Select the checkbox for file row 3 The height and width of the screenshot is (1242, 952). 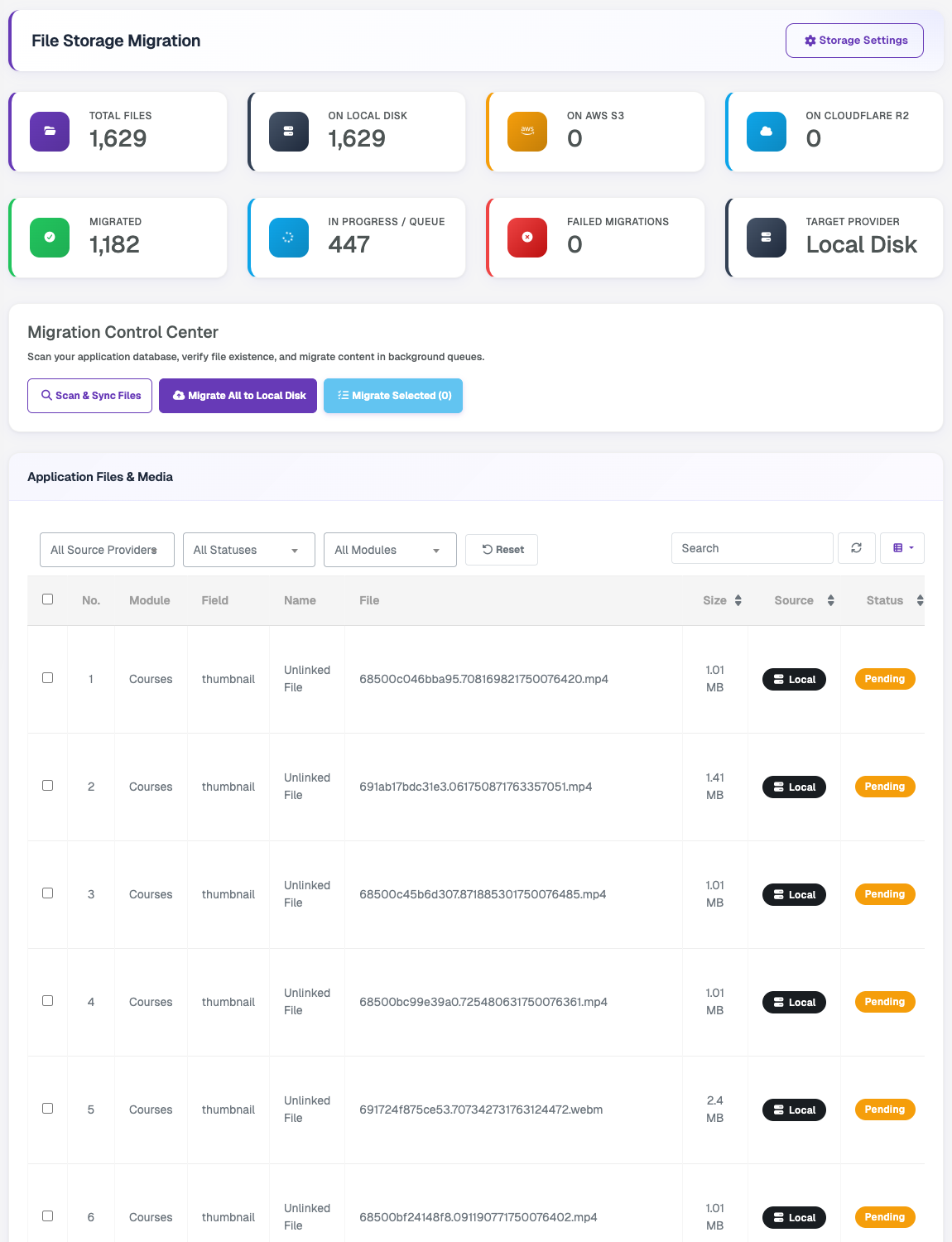click(x=48, y=893)
